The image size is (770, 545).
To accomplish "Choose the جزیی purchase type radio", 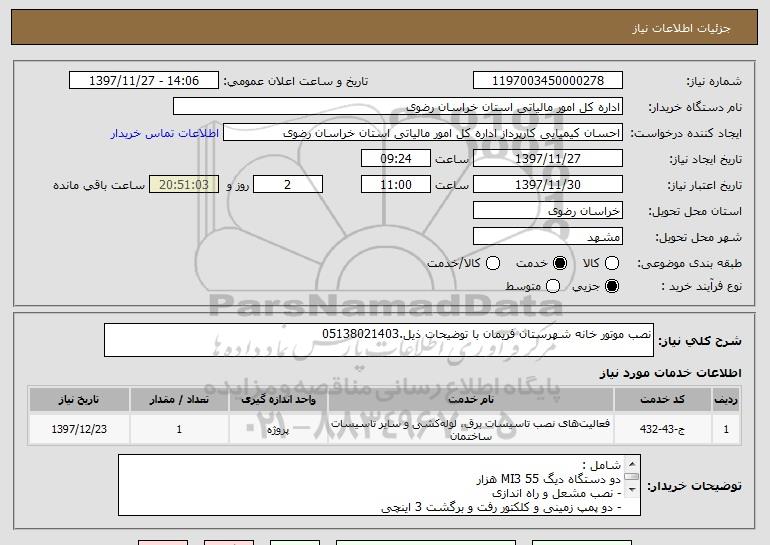I will 611,286.
